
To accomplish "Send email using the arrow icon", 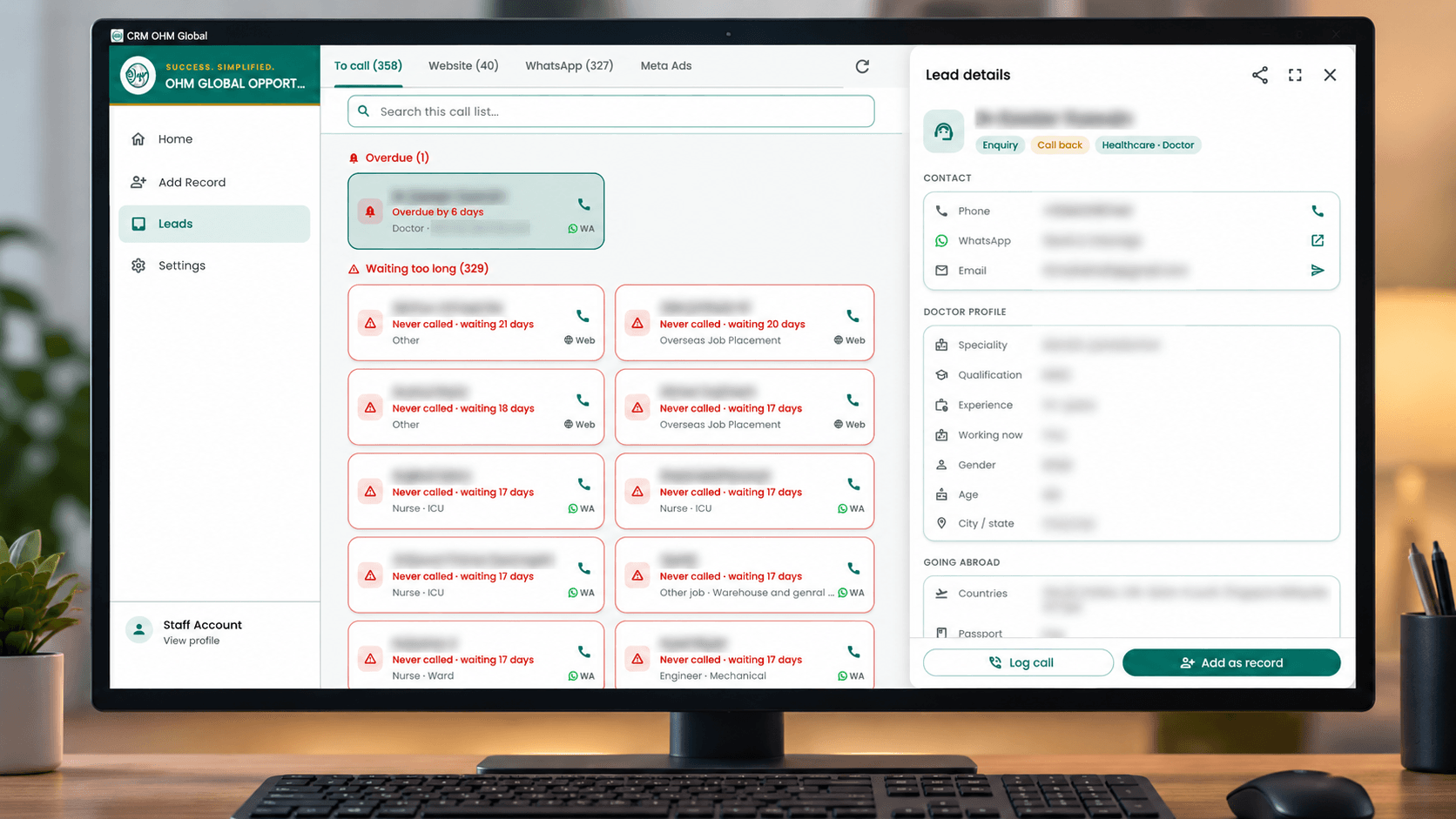I will (1318, 271).
